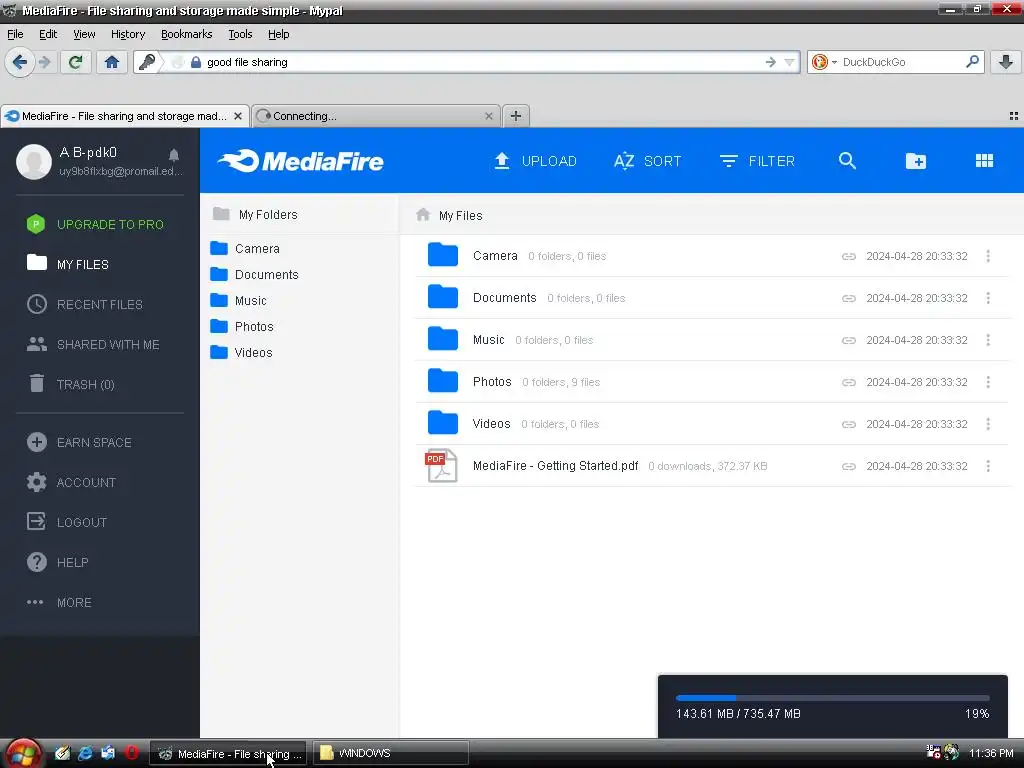This screenshot has height=768, width=1024.
Task: Open the File menu
Action: pyautogui.click(x=15, y=34)
